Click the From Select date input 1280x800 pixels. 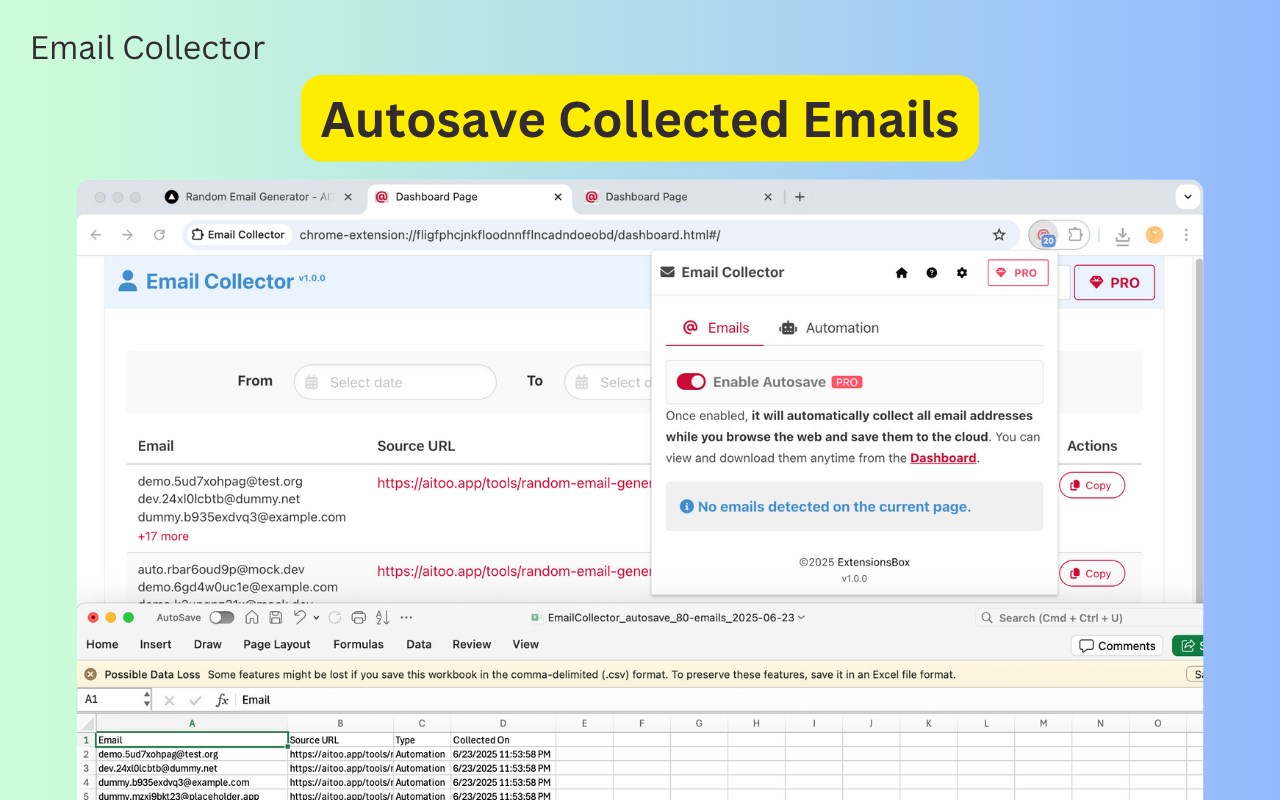pos(395,382)
